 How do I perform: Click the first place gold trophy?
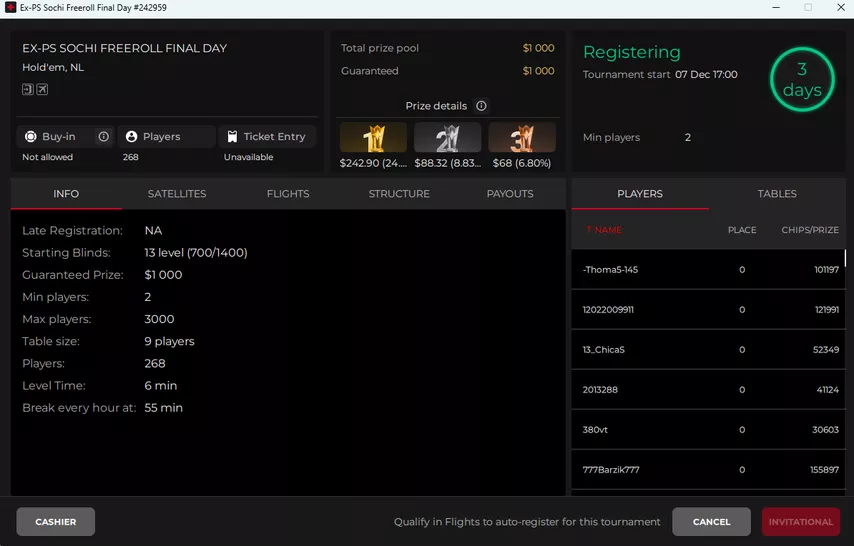tap(373, 138)
